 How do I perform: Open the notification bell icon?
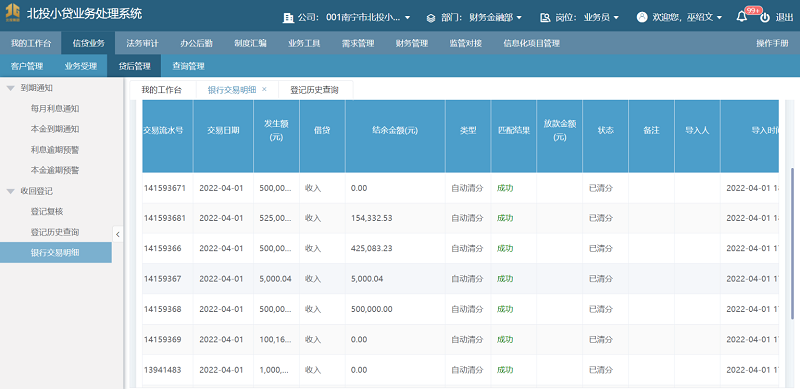coord(741,17)
